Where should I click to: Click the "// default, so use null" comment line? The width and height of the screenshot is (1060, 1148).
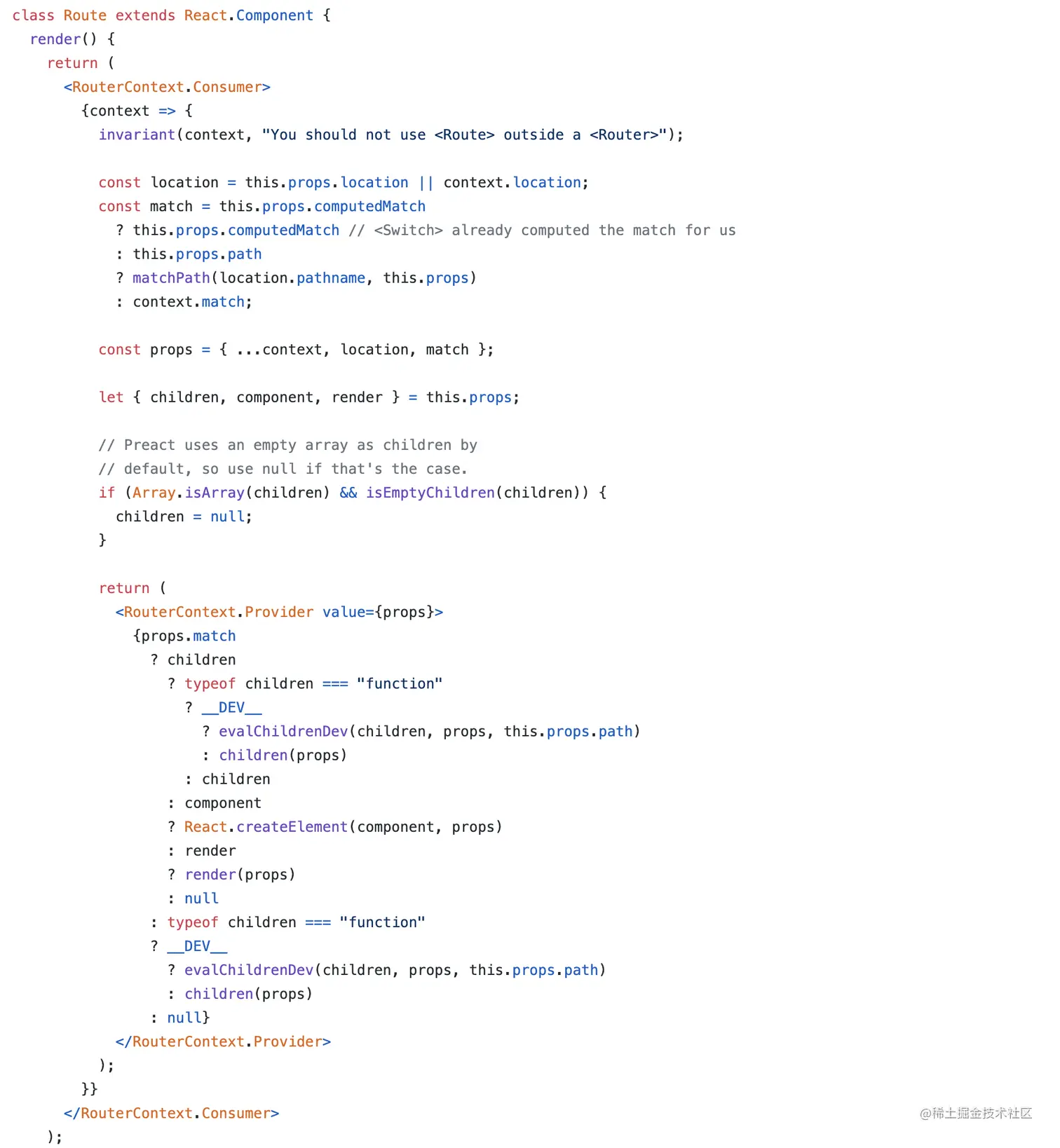283,469
